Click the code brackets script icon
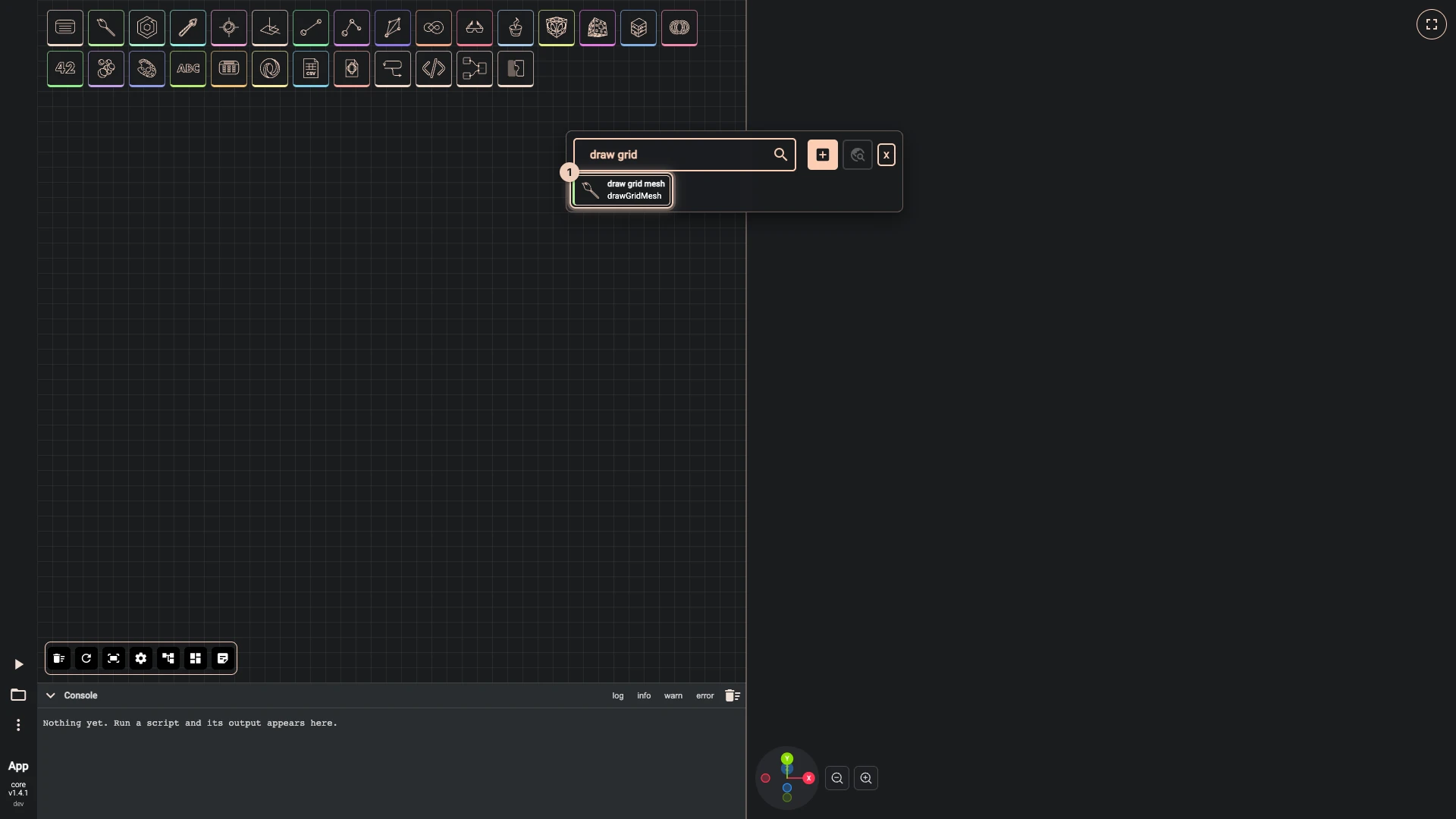This screenshot has width=1456, height=819. coord(434,69)
